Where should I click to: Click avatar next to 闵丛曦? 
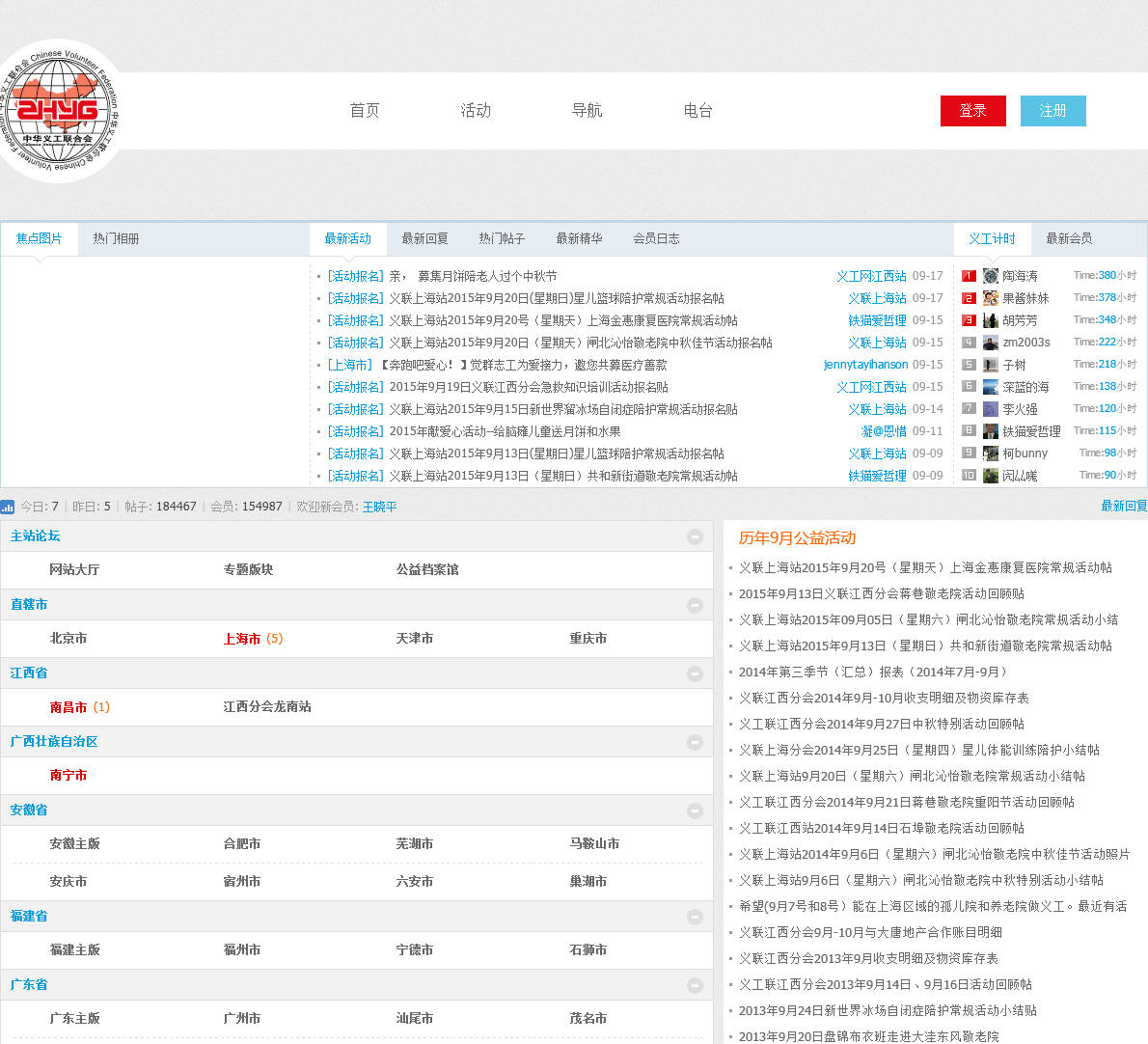991,475
